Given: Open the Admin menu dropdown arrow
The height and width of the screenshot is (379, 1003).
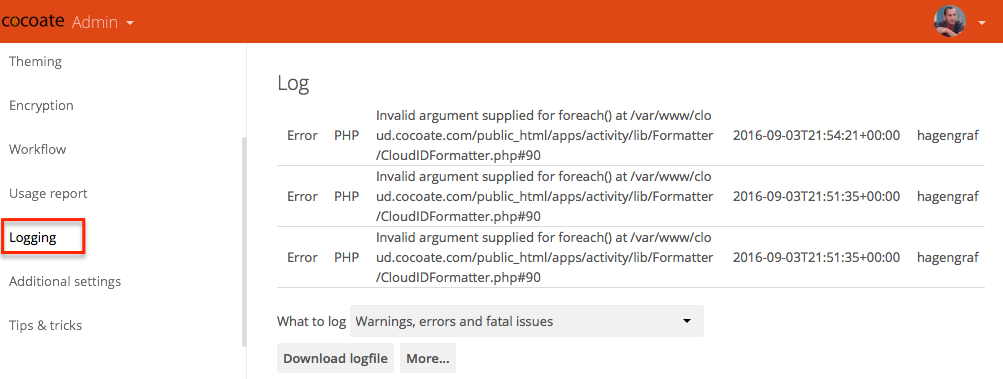Looking at the screenshot, I should [130, 23].
